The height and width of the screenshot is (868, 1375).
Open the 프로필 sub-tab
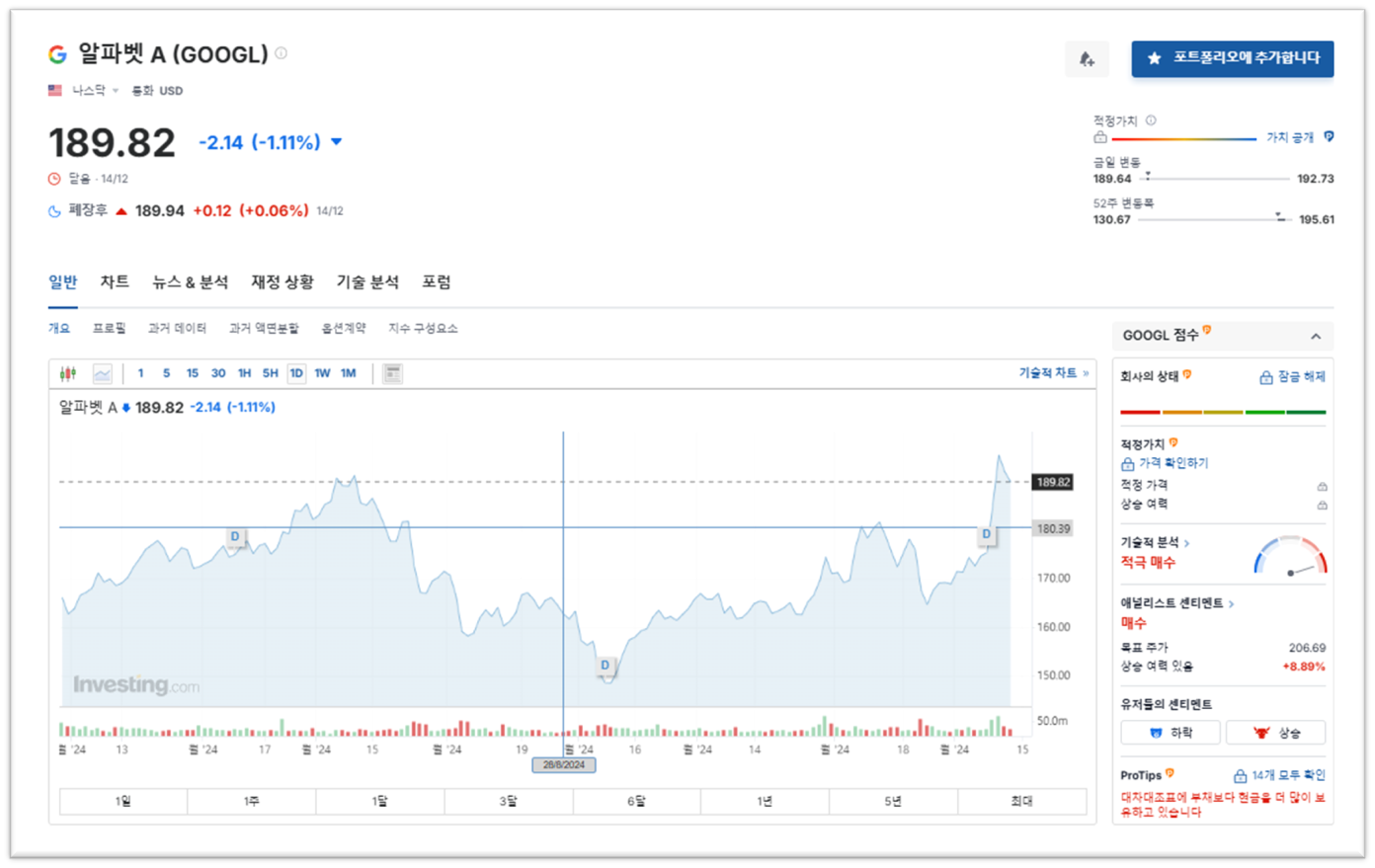110,328
